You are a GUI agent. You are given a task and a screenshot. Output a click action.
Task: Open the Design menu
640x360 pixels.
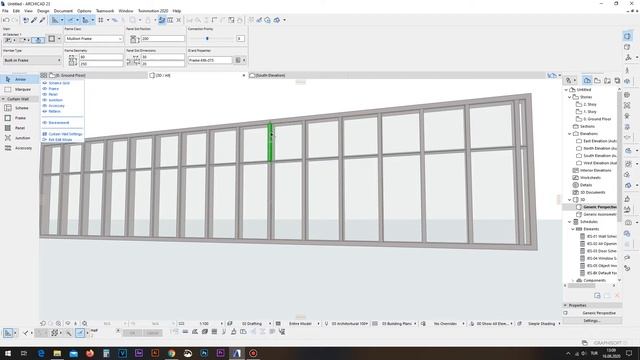(43, 11)
